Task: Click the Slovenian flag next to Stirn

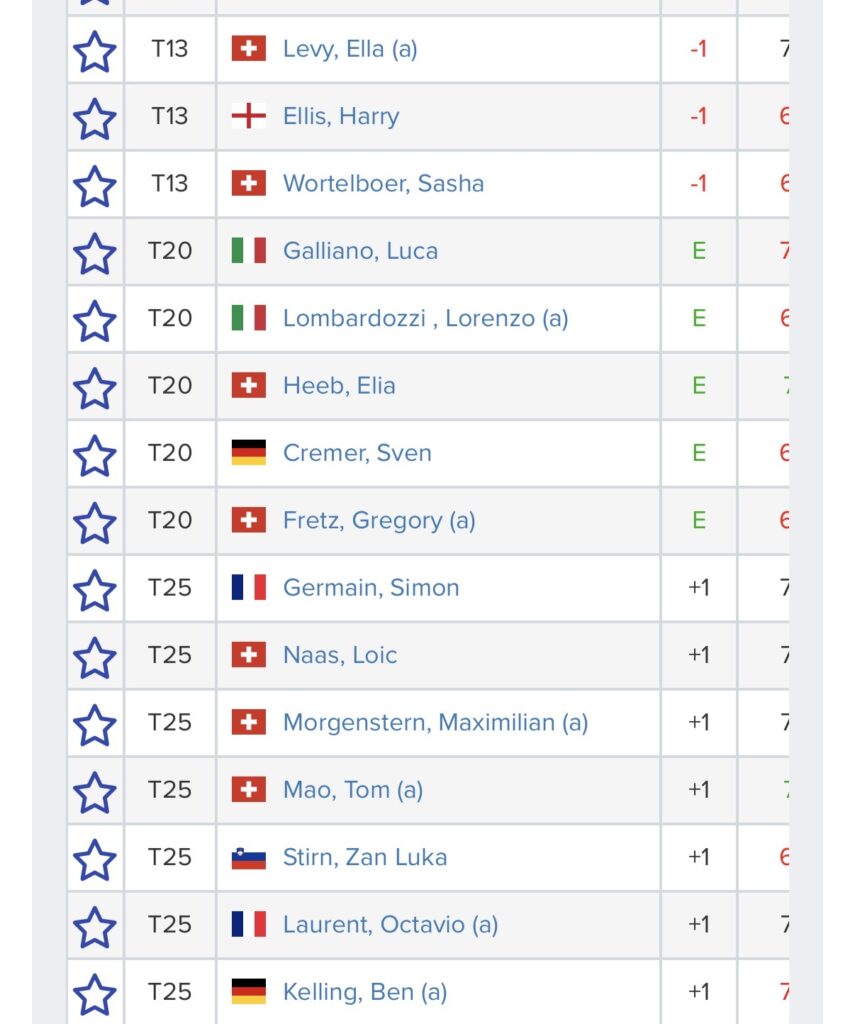Action: 249,857
